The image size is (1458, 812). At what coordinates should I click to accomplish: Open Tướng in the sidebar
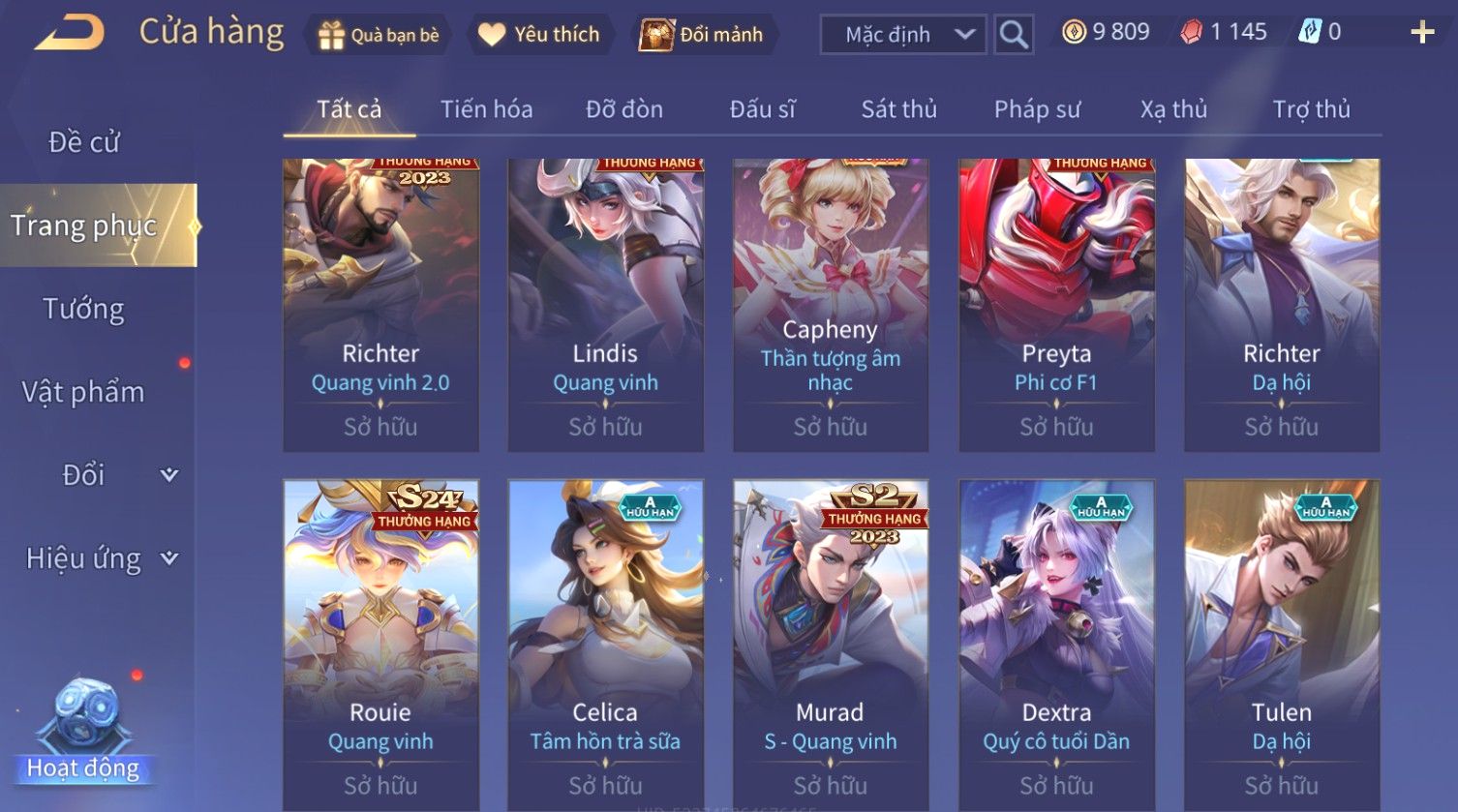[83, 309]
